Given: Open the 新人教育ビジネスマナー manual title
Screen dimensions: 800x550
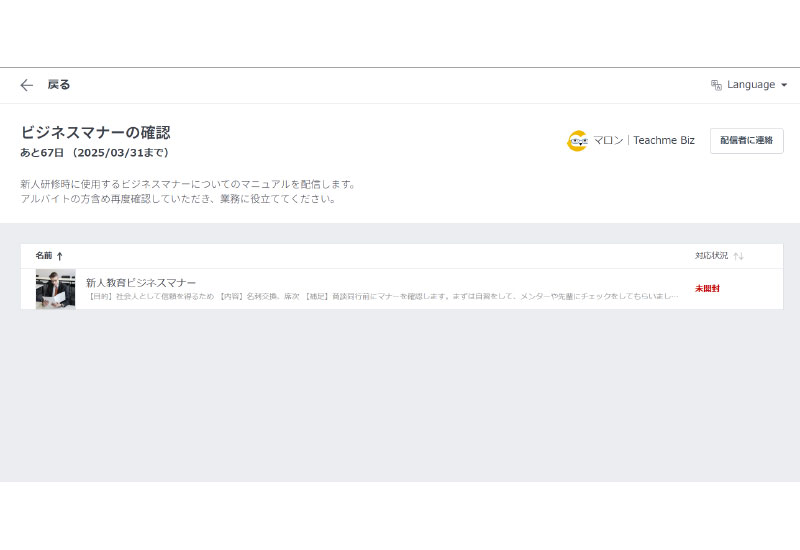Looking at the screenshot, I should click(141, 283).
